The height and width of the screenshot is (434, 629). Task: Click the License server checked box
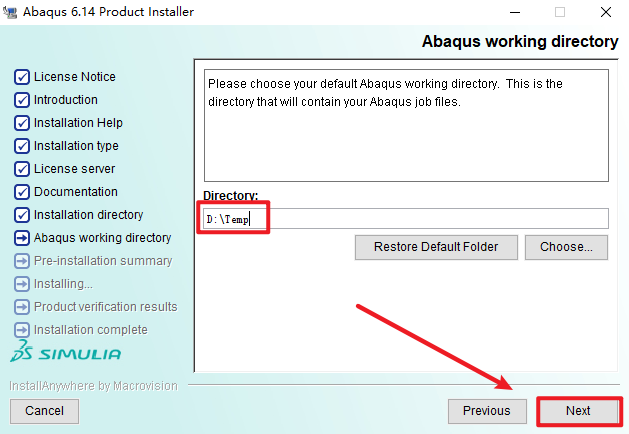point(22,169)
